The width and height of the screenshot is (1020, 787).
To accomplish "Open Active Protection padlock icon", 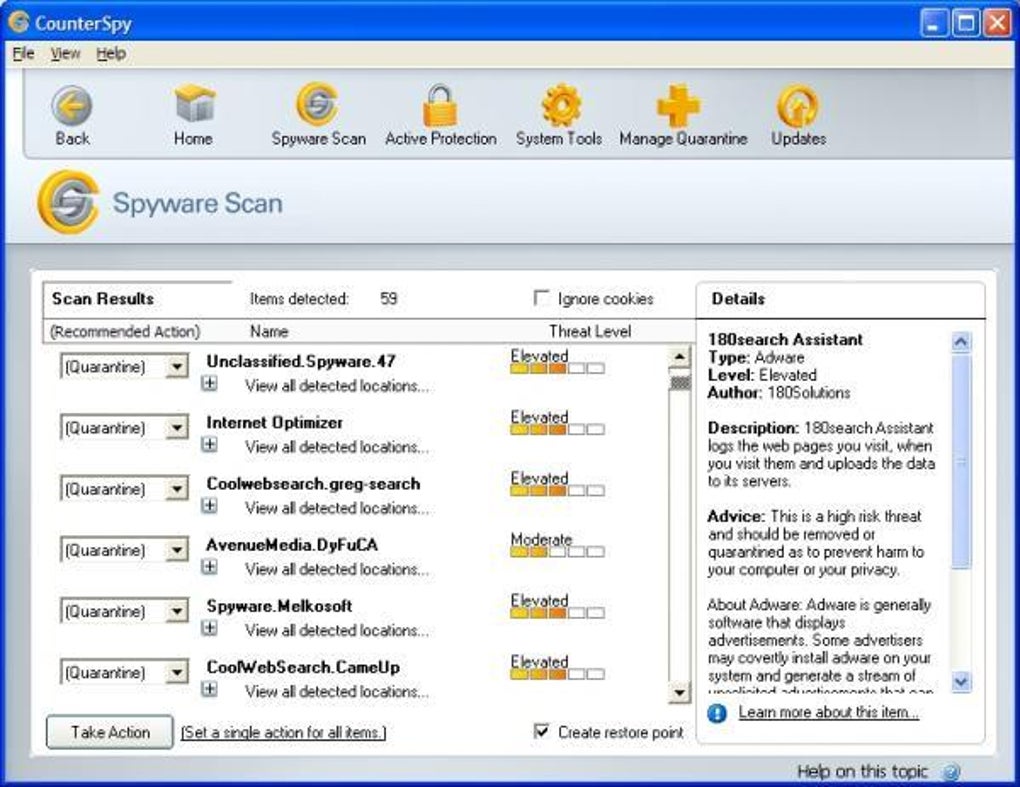I will pos(440,105).
